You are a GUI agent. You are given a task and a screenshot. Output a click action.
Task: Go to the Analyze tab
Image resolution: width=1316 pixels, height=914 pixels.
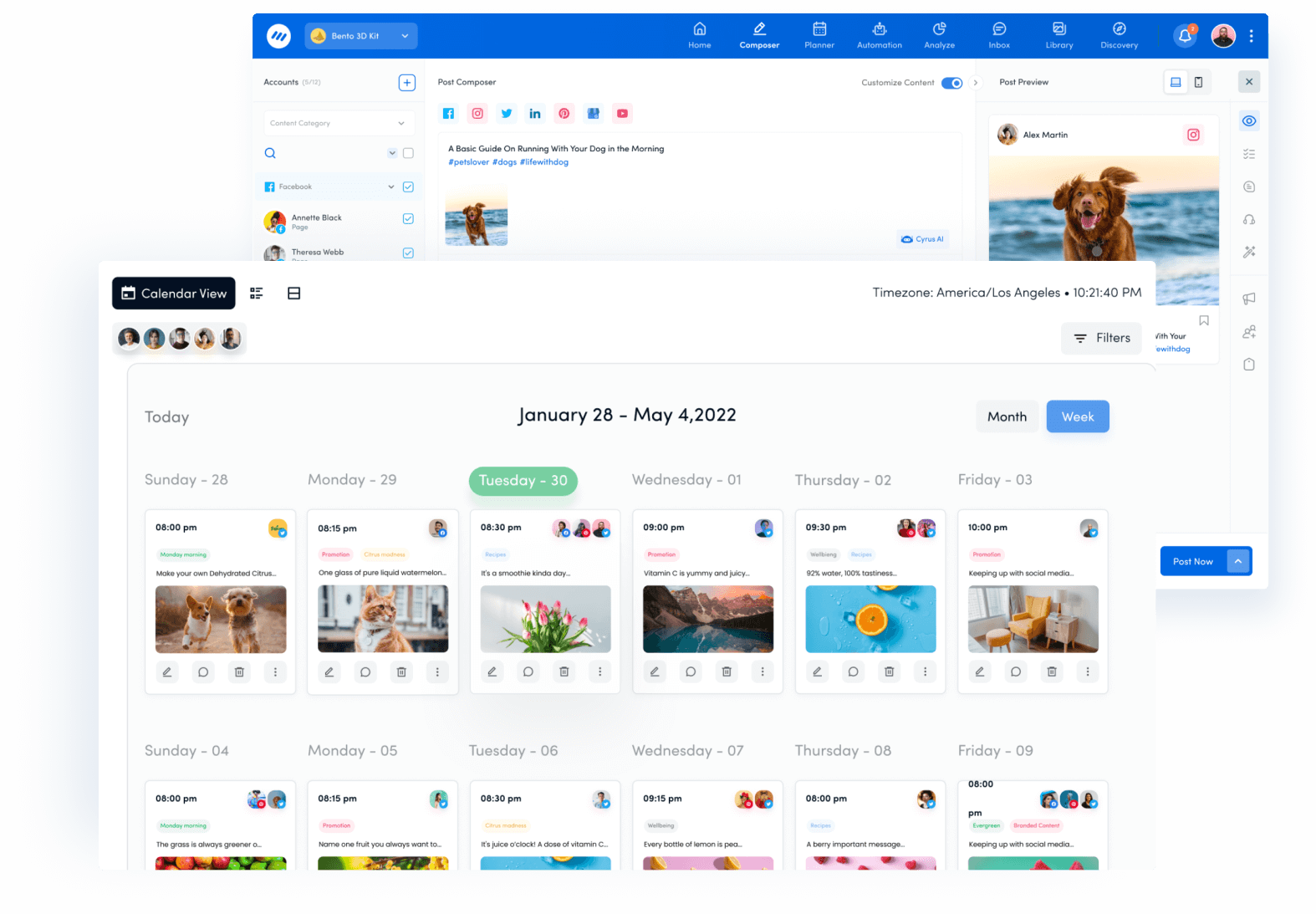(939, 36)
